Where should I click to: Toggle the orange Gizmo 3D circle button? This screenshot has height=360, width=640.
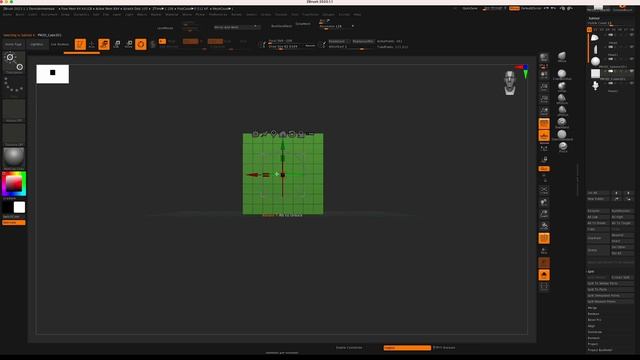pos(141,44)
